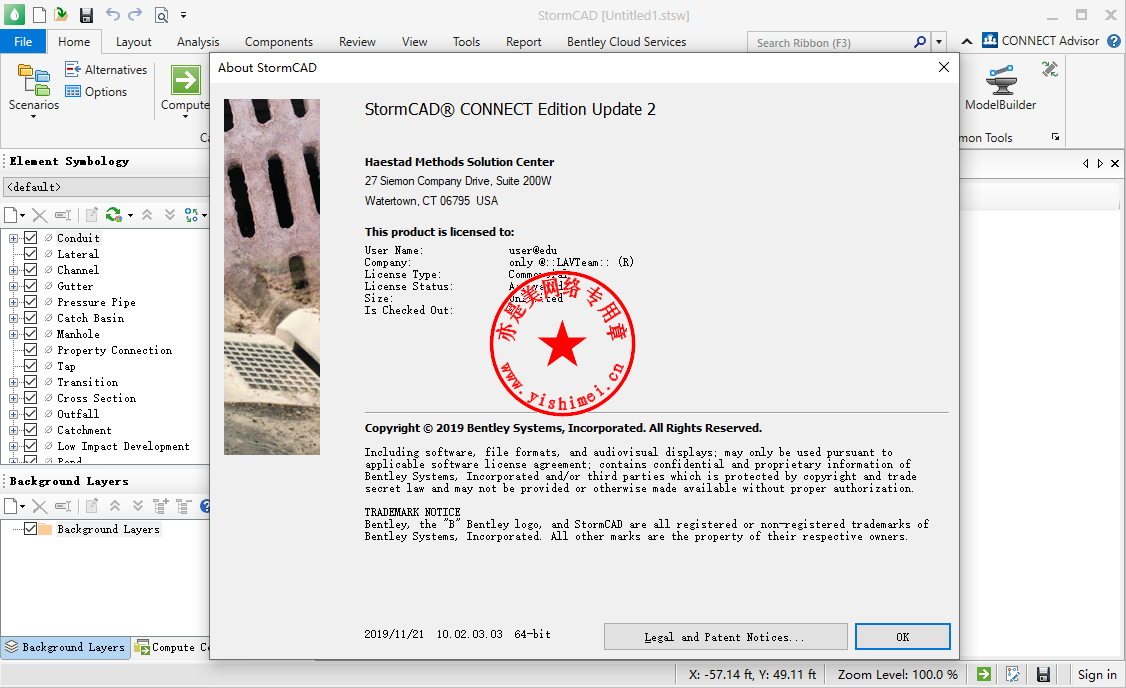
Task: Open the help question mark icon
Action: (x=1114, y=41)
